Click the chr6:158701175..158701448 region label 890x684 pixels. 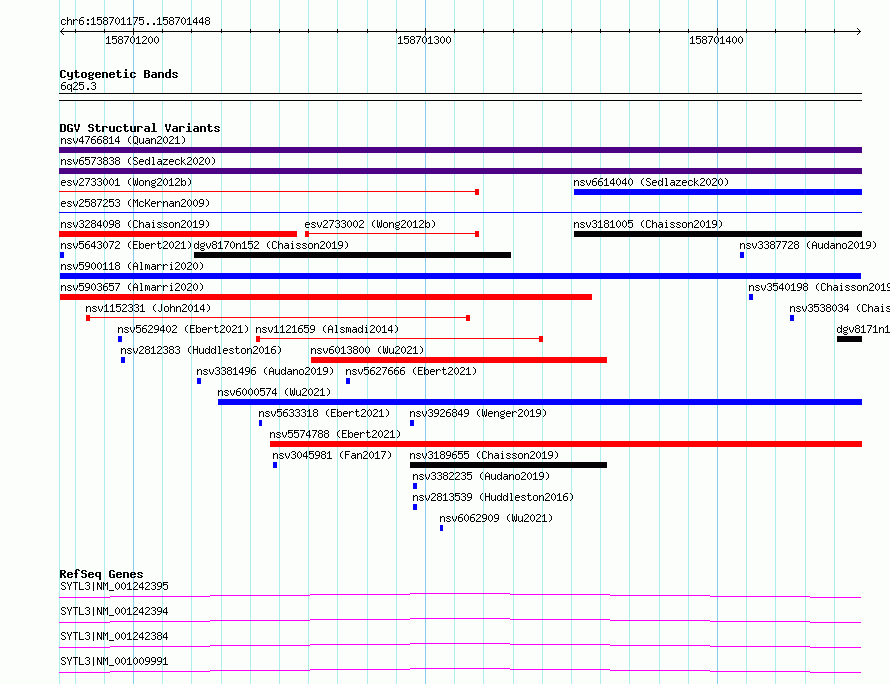(135, 22)
